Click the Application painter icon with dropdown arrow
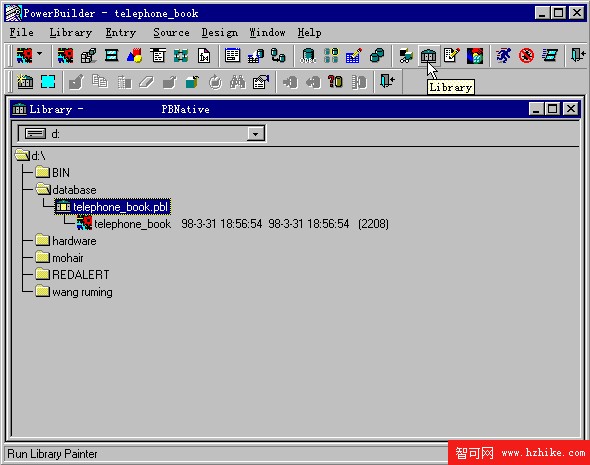The width and height of the screenshot is (590, 465). [x=24, y=56]
